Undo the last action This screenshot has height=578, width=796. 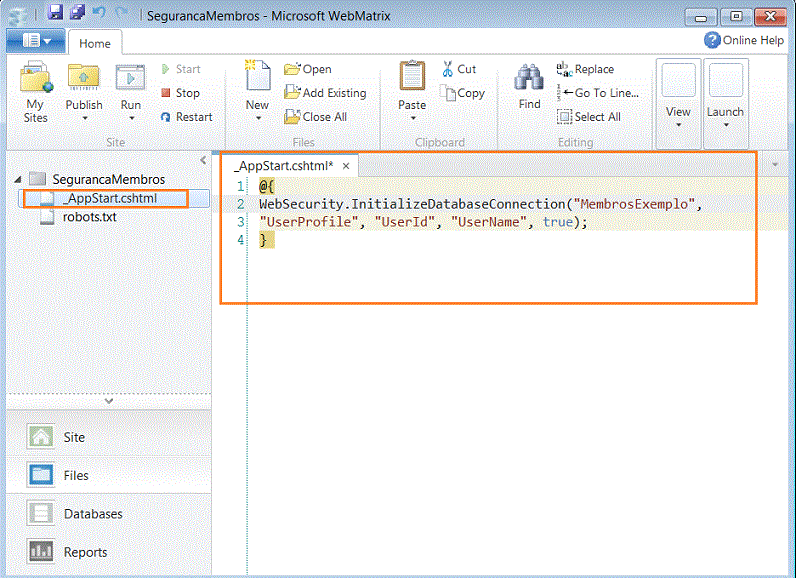tap(99, 12)
